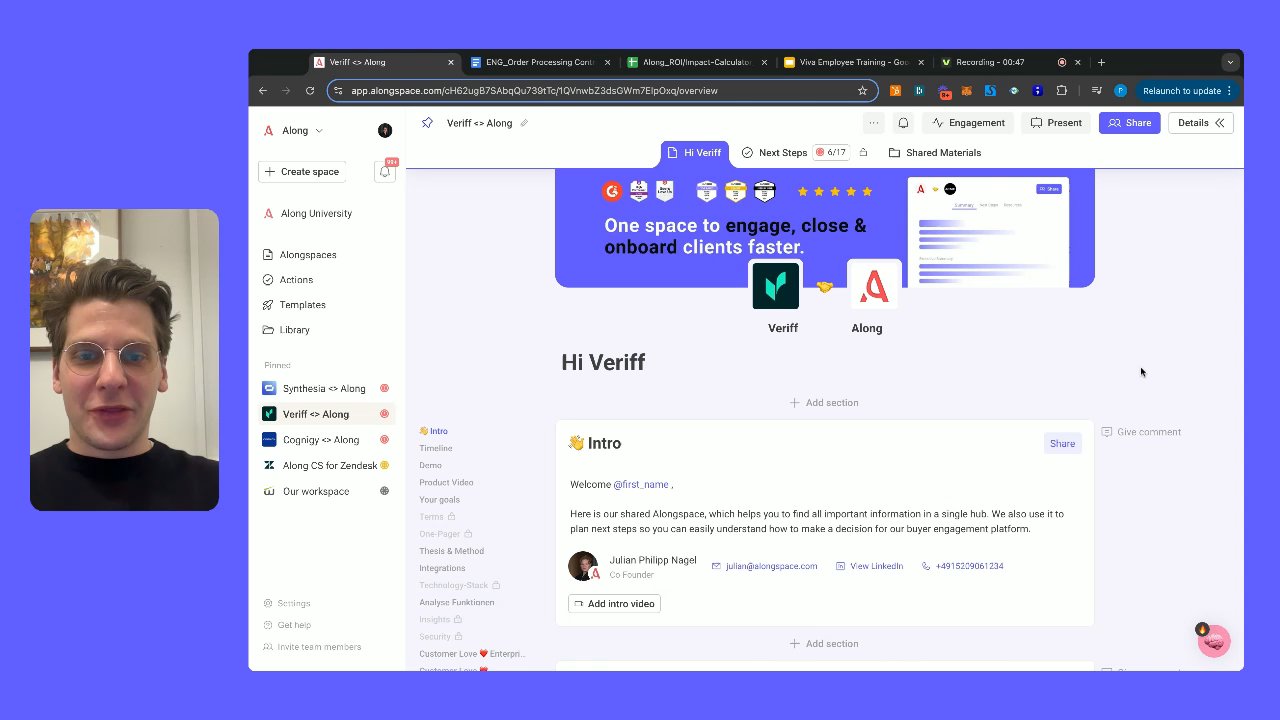Jump to Integrations section
Viewport: 1280px width, 720px height.
click(x=442, y=568)
